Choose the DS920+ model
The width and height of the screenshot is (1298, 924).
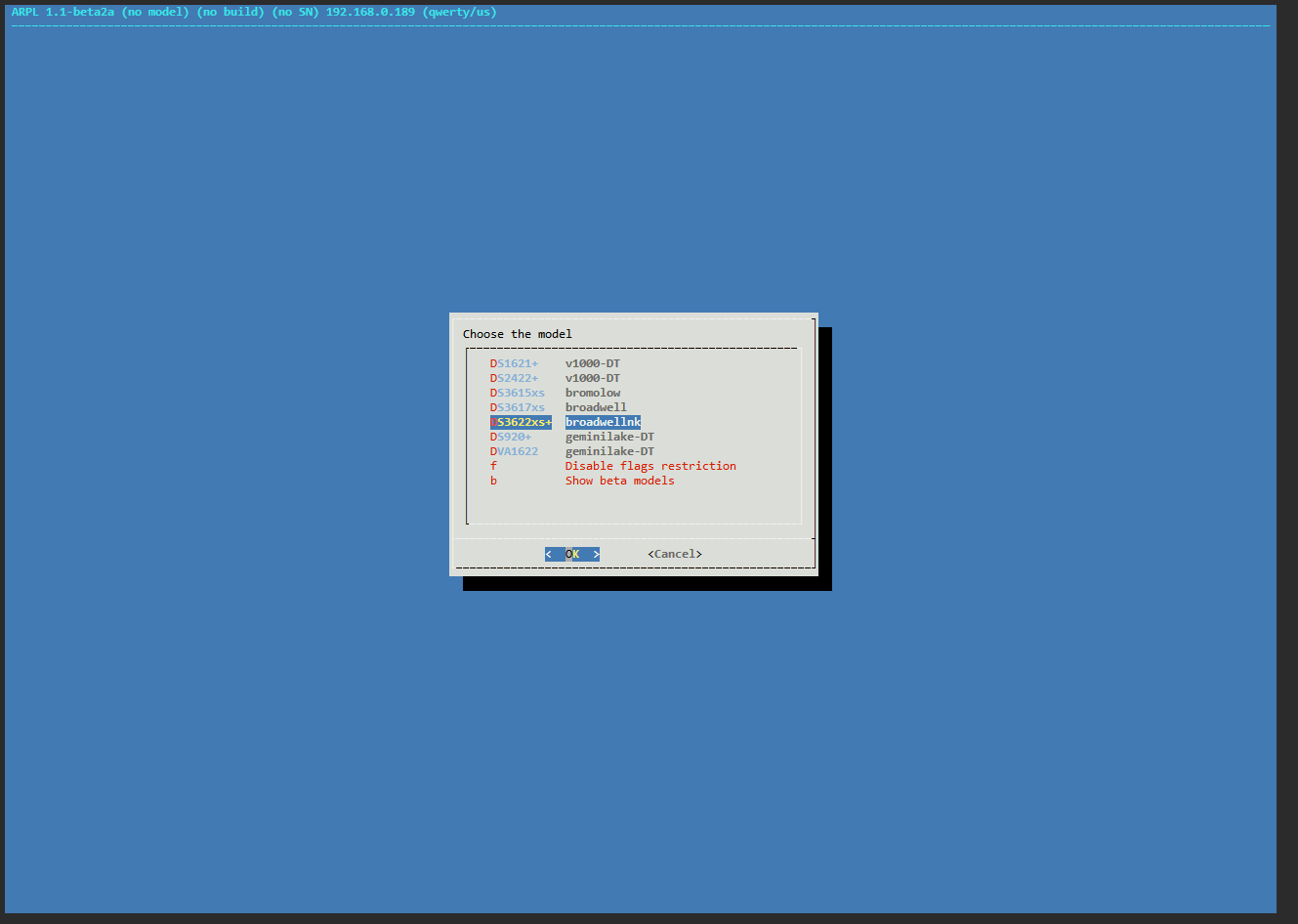(x=510, y=437)
